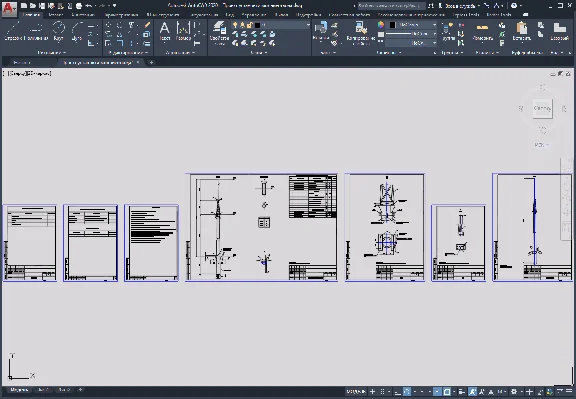Choose the Mirror tool in Редактирование panel
Viewport: 576px width, 399px height.
(x=119, y=34)
